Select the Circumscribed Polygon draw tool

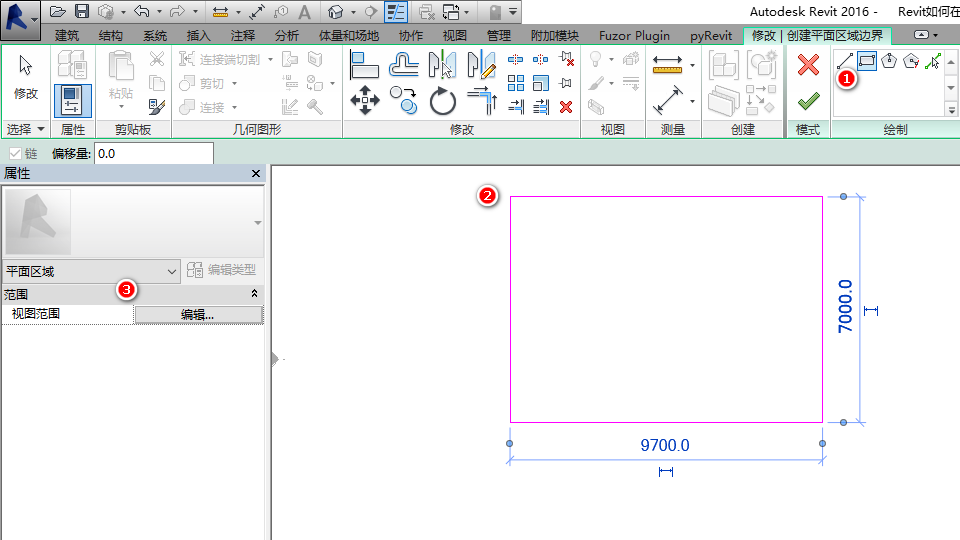point(911,61)
